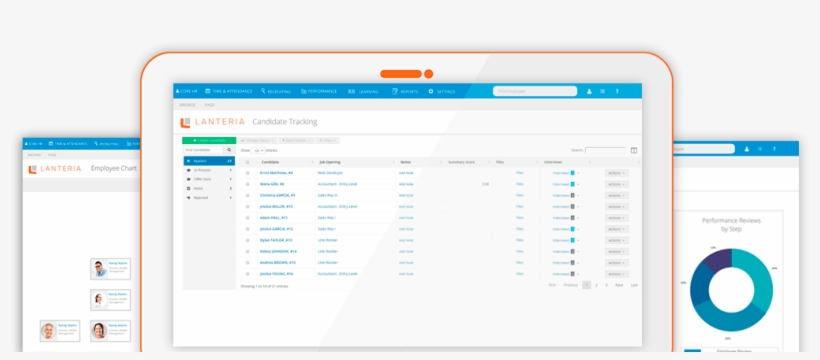Select the In Process status filter
The width and height of the screenshot is (820, 360).
pyautogui.click(x=209, y=170)
